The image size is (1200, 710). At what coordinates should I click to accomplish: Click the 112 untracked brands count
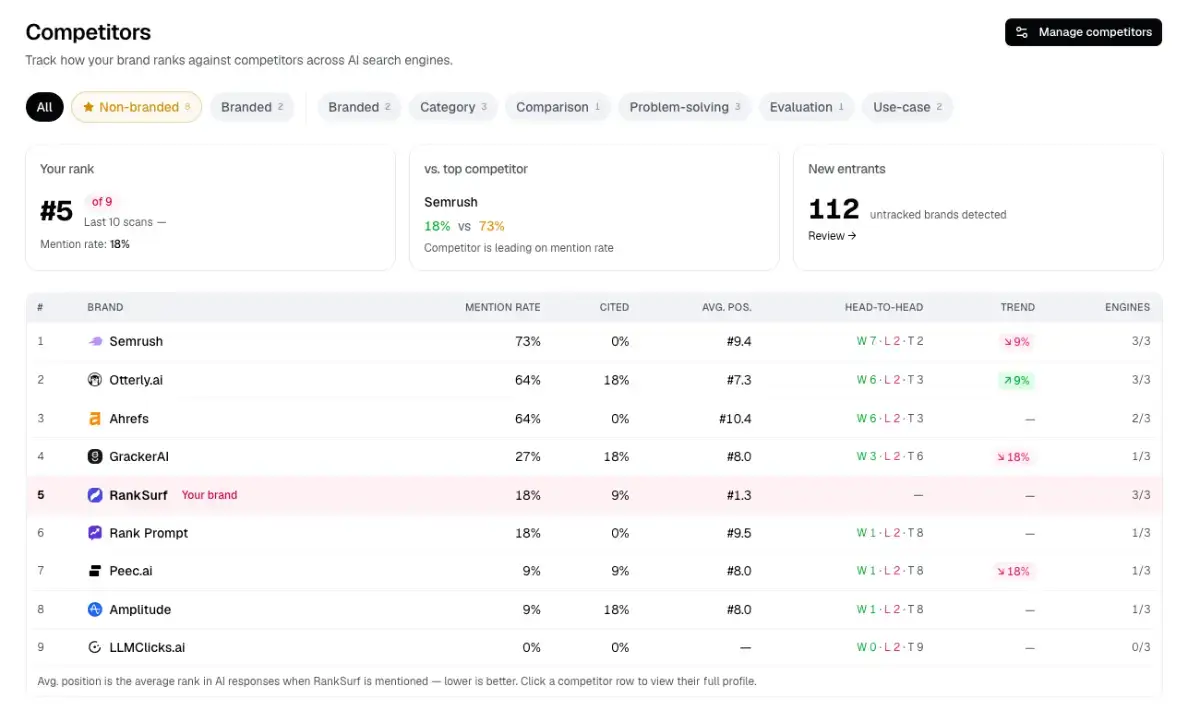click(834, 209)
